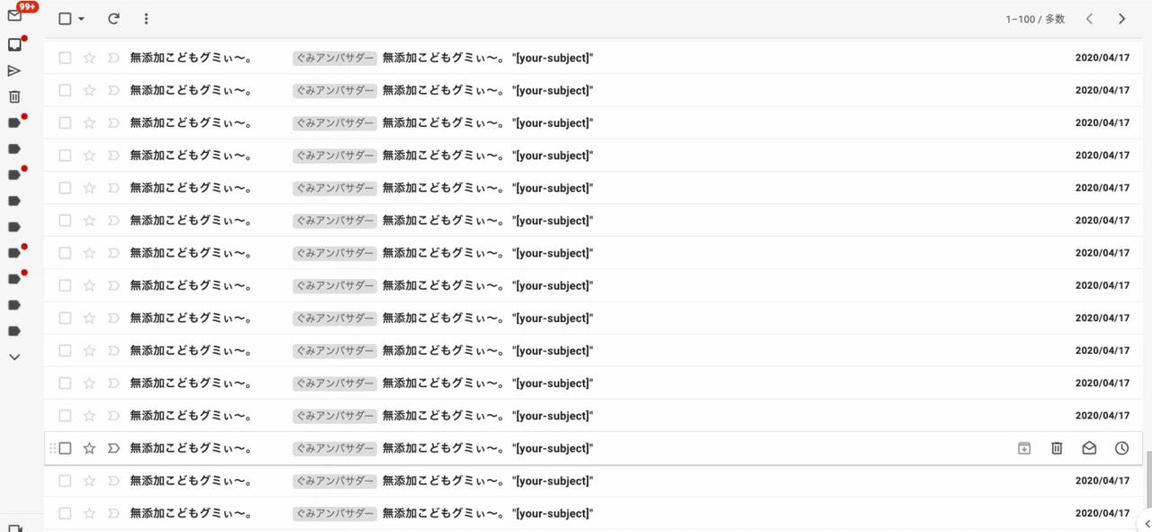Click the vertical scrollbar thumb

tap(1146, 480)
